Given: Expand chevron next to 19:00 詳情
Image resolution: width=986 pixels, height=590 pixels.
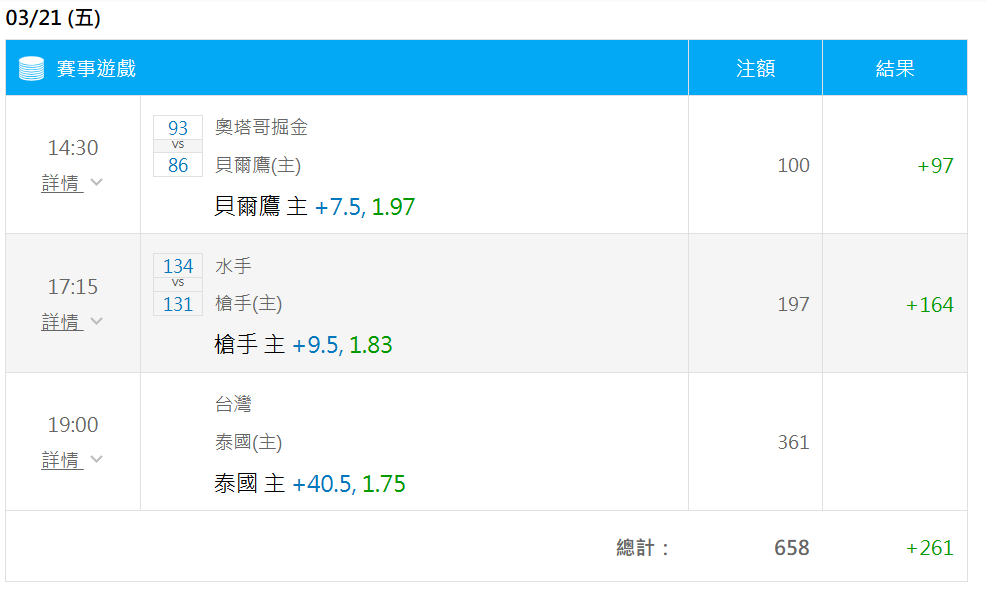Looking at the screenshot, I should (96, 459).
